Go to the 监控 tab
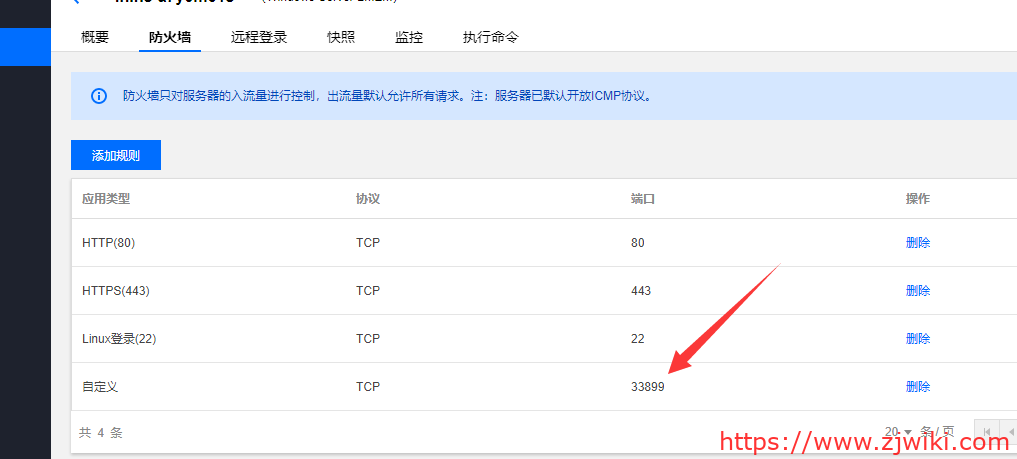 (x=409, y=37)
